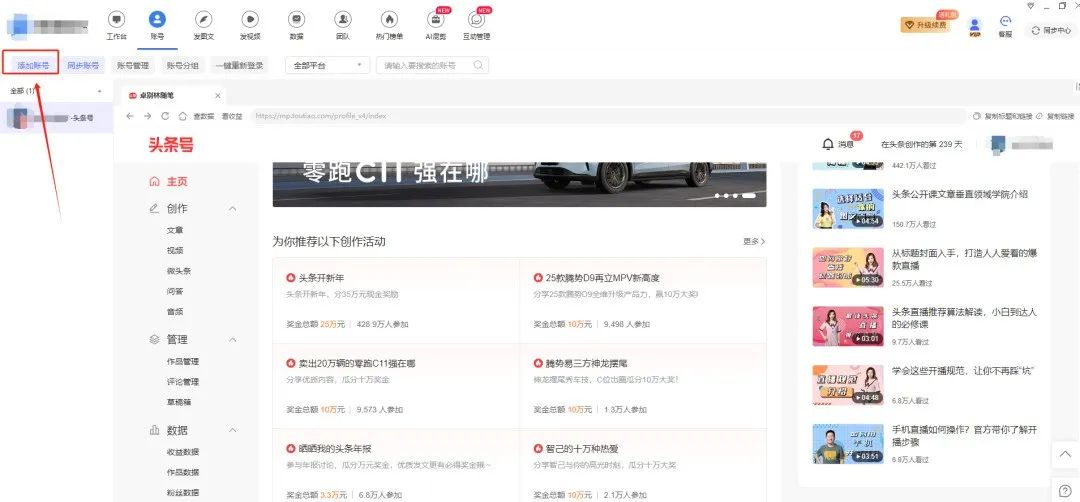
Task: Open 作品管理 in sidebar
Action: (x=183, y=362)
